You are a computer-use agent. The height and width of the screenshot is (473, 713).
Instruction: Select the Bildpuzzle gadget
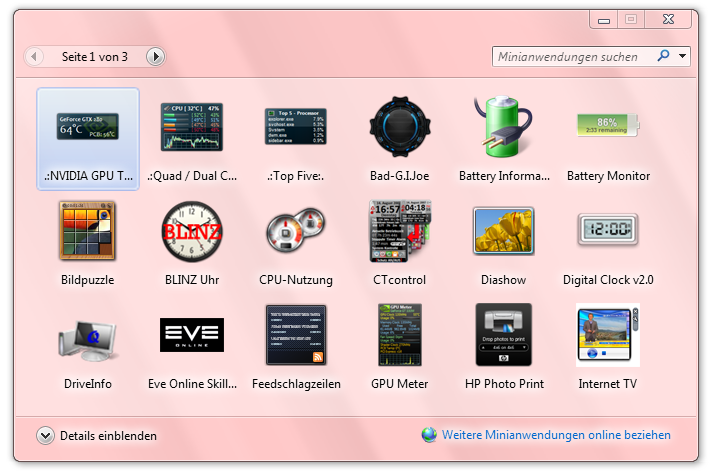click(x=87, y=231)
